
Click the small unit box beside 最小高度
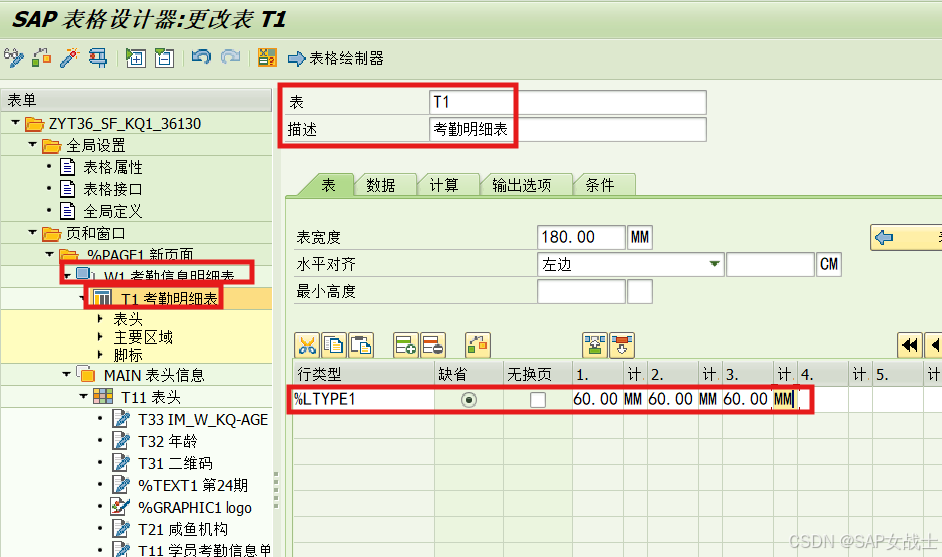click(x=640, y=291)
